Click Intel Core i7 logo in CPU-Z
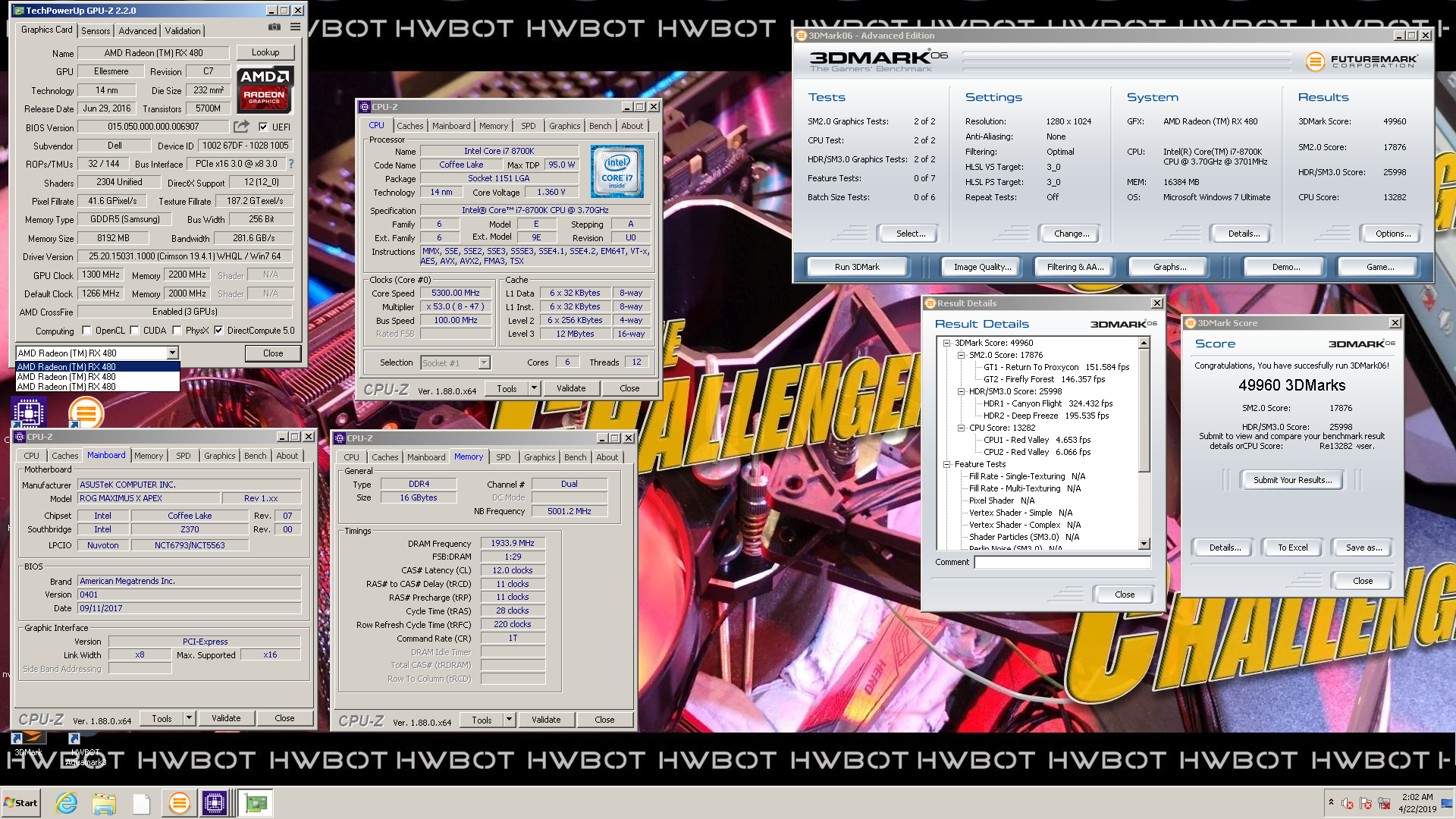The width and height of the screenshot is (1456, 819). pos(617,171)
